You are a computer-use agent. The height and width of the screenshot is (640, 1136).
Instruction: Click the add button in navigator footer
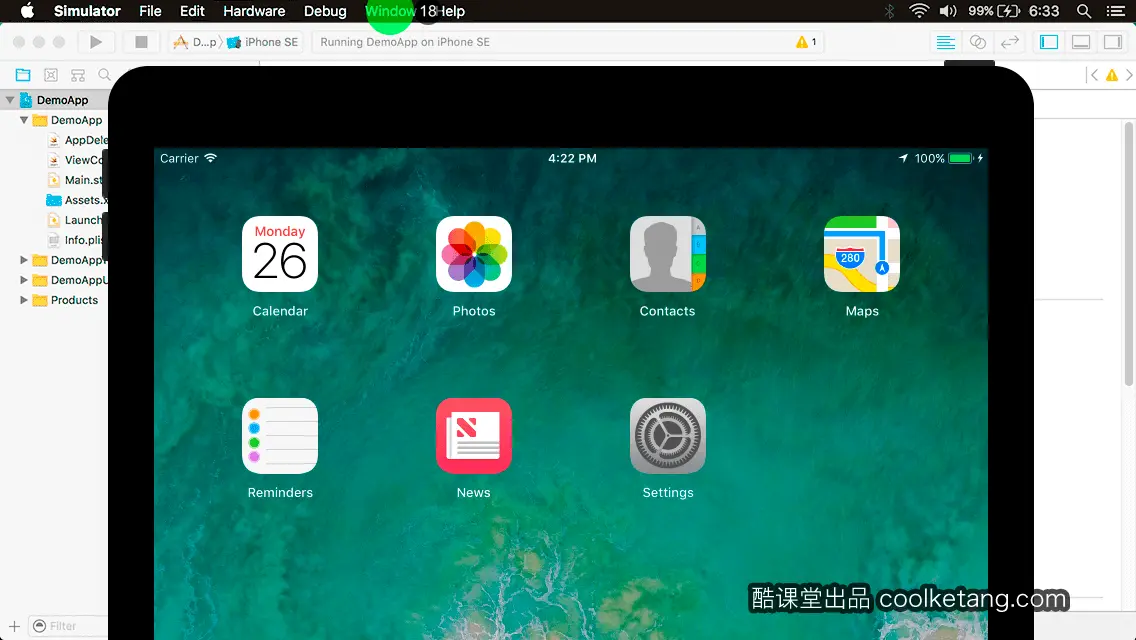14,626
